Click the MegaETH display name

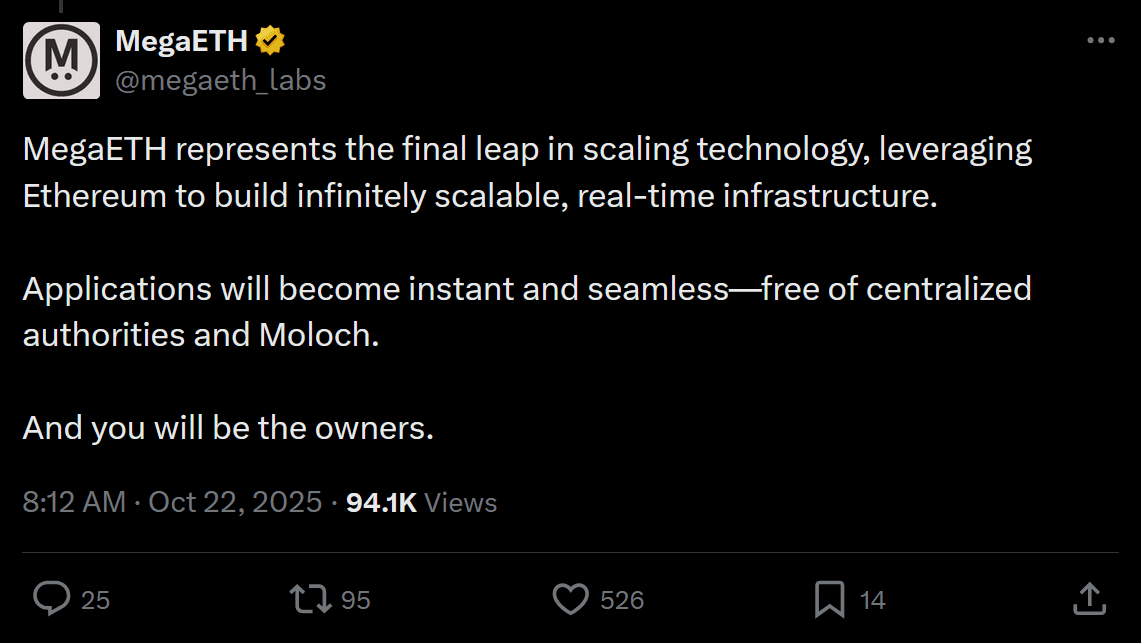[181, 41]
